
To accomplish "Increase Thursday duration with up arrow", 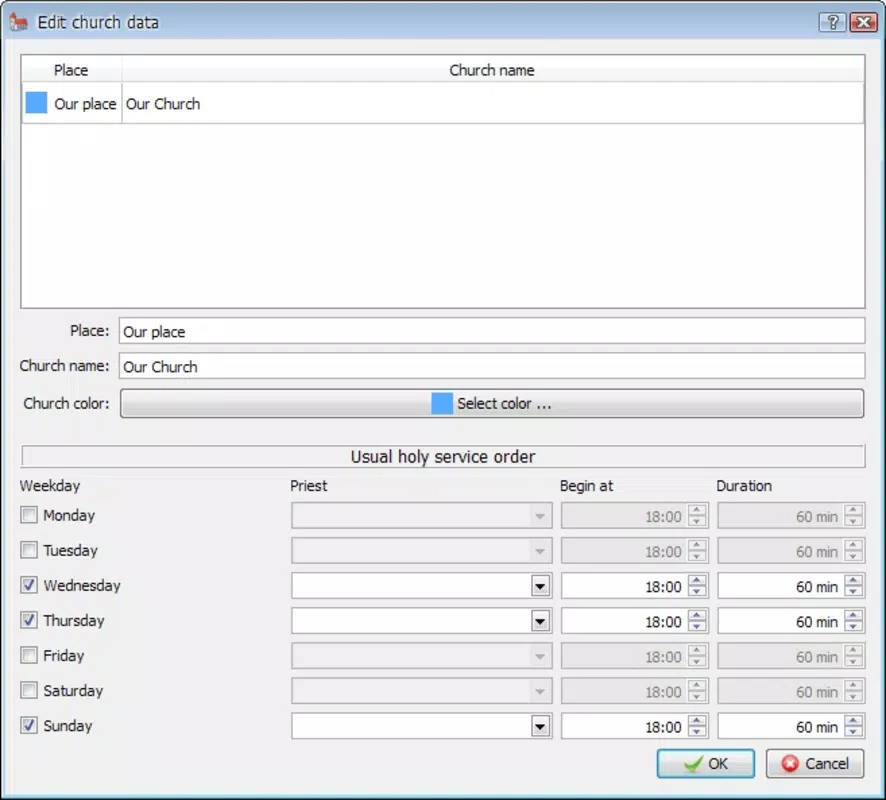I will [x=854, y=615].
